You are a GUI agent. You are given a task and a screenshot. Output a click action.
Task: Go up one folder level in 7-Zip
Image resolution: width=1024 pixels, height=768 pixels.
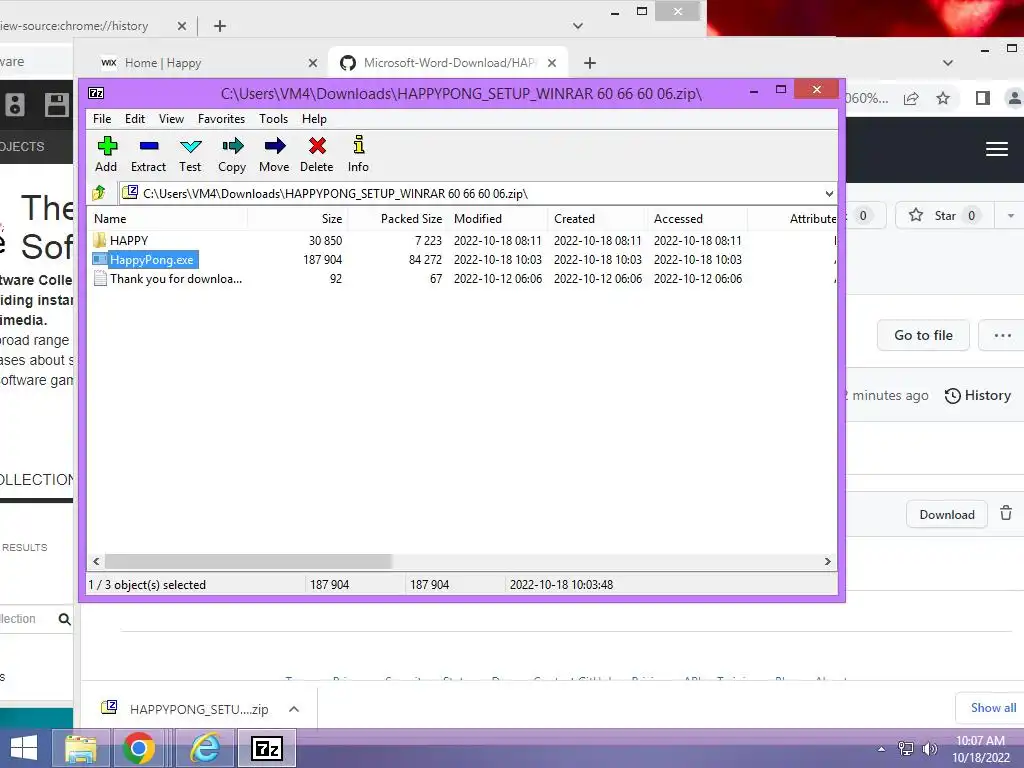[99, 193]
